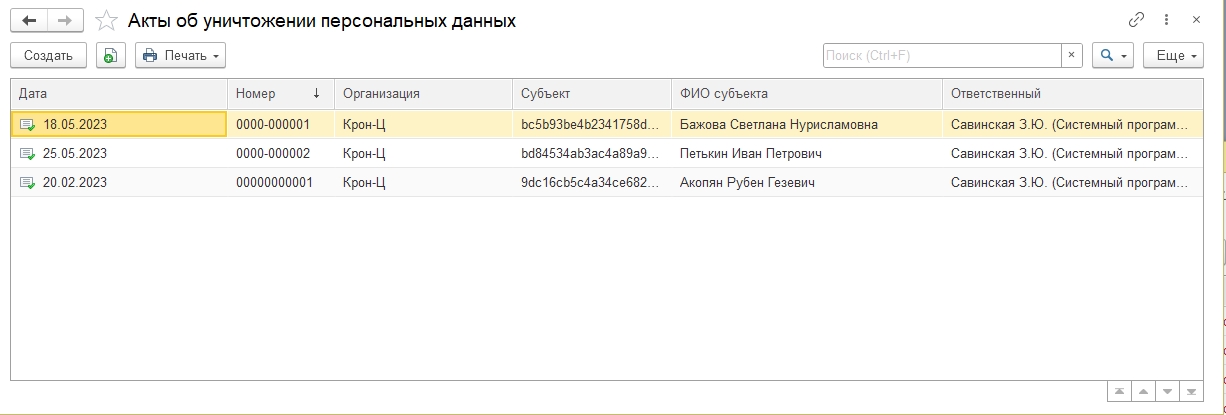Select the row for Петькин Иван Петрович

coord(745,153)
